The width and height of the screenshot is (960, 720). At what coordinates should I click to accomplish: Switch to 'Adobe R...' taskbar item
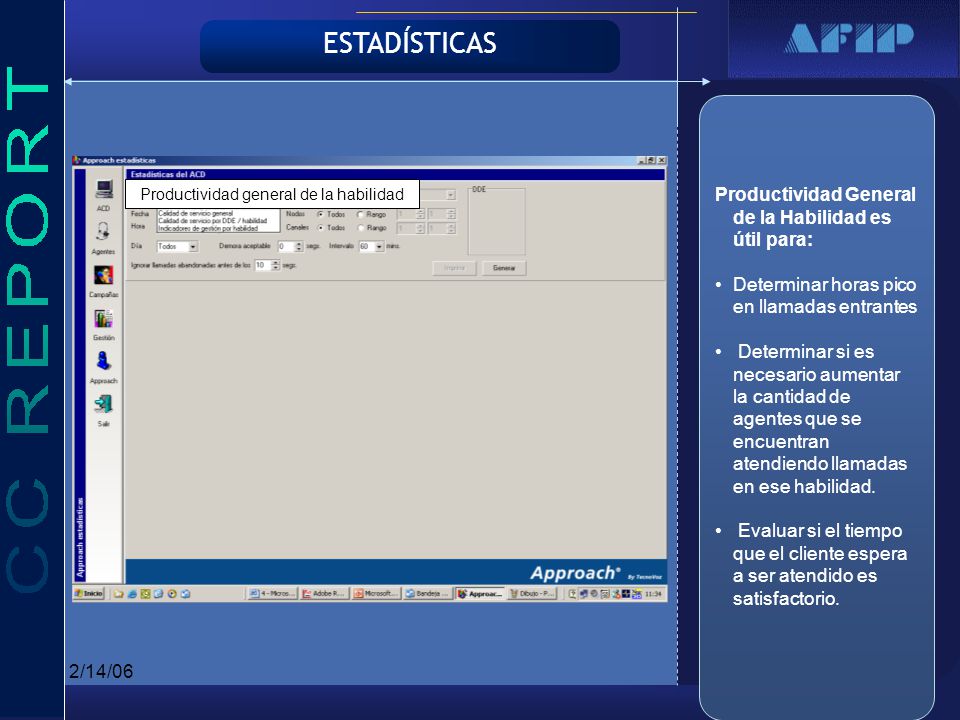[x=324, y=593]
